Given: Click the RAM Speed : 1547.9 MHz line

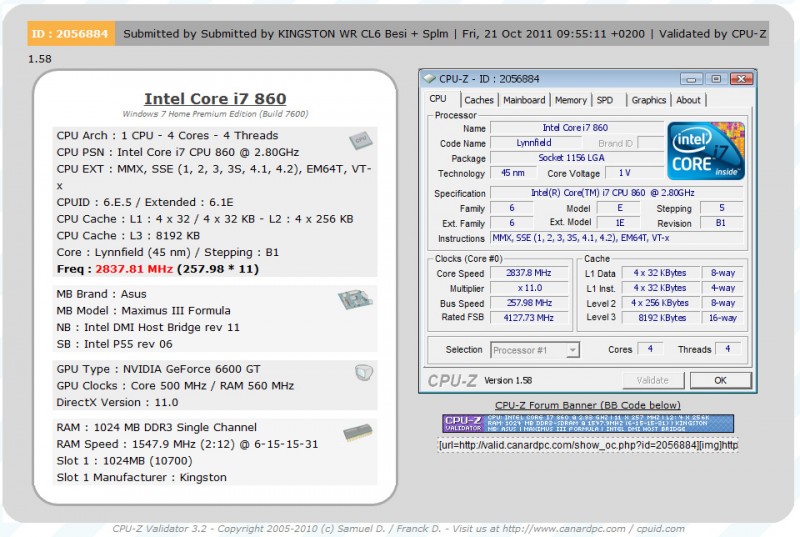Looking at the screenshot, I should [x=187, y=444].
